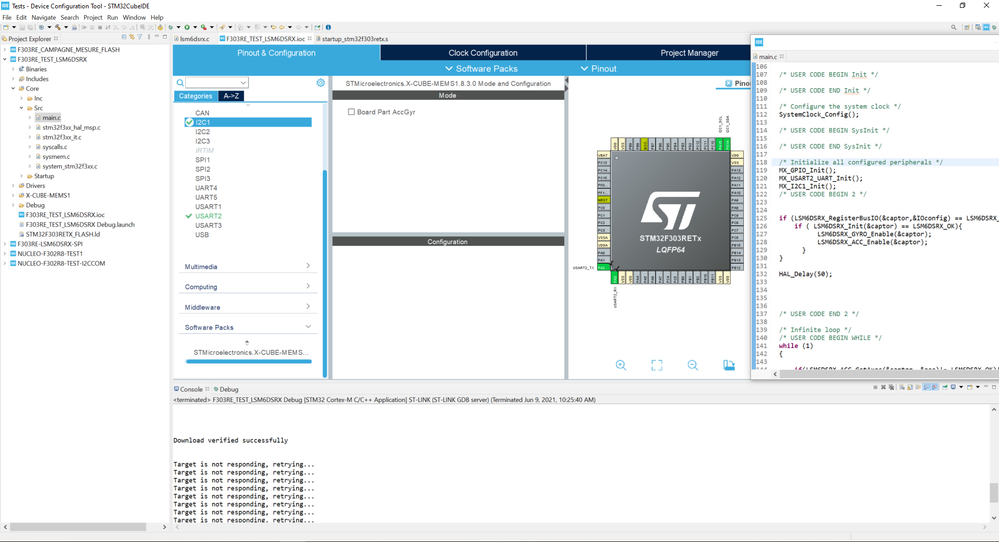Click Link with Editor icon in Project Explorer
The width and height of the screenshot is (999, 542).
tap(132, 38)
